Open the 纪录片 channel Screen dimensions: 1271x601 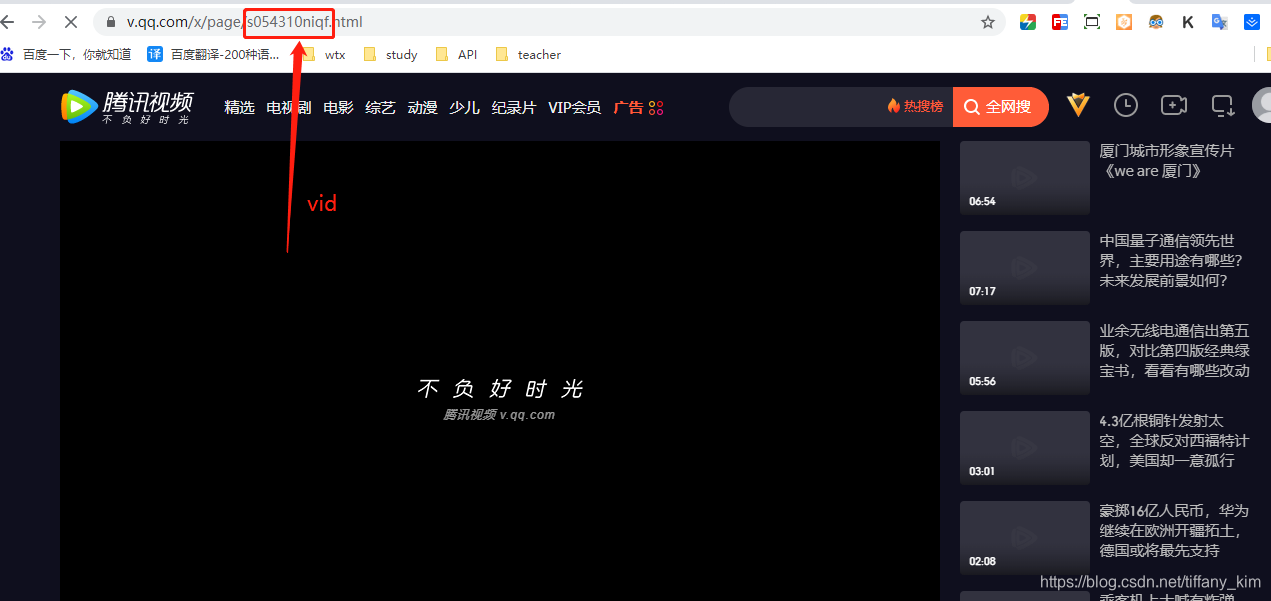coord(514,107)
